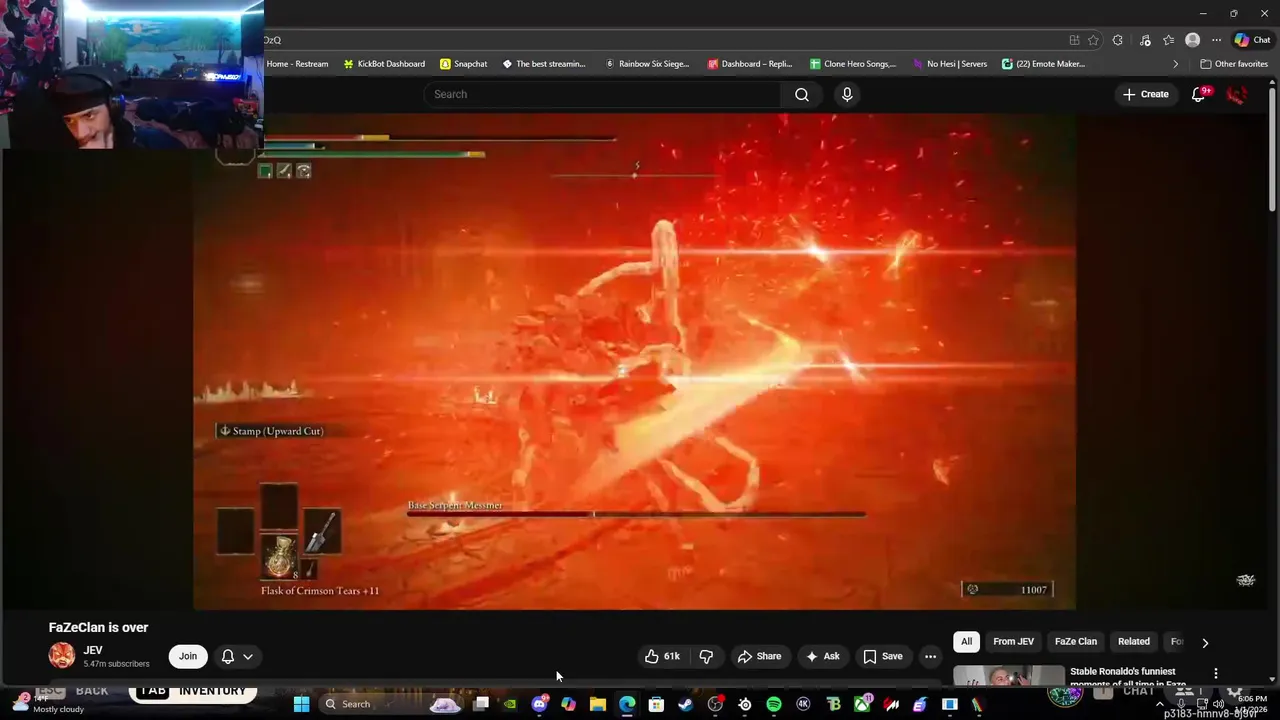1280x720 pixels.
Task: Open Stable Ronaldo's funniest moments video title
Action: [x=1128, y=677]
